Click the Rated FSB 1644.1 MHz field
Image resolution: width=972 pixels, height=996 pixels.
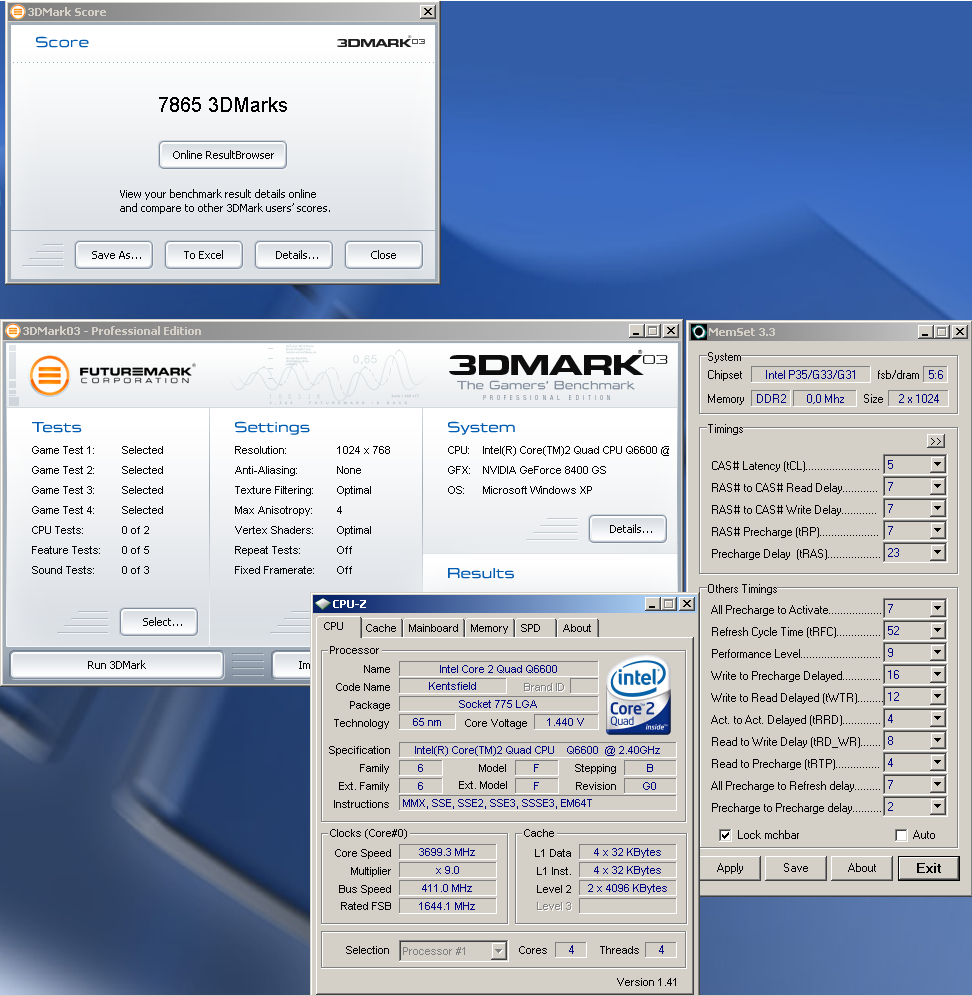(x=447, y=906)
